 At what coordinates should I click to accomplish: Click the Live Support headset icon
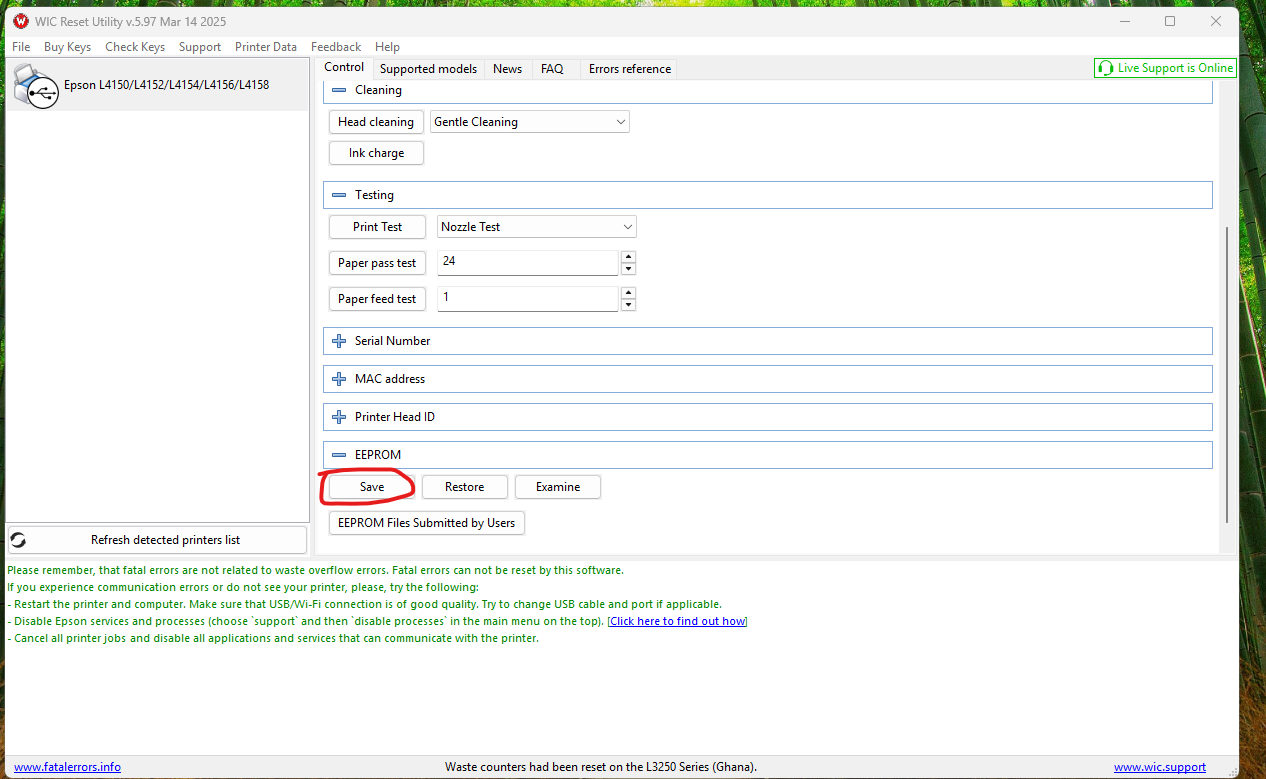point(1105,68)
